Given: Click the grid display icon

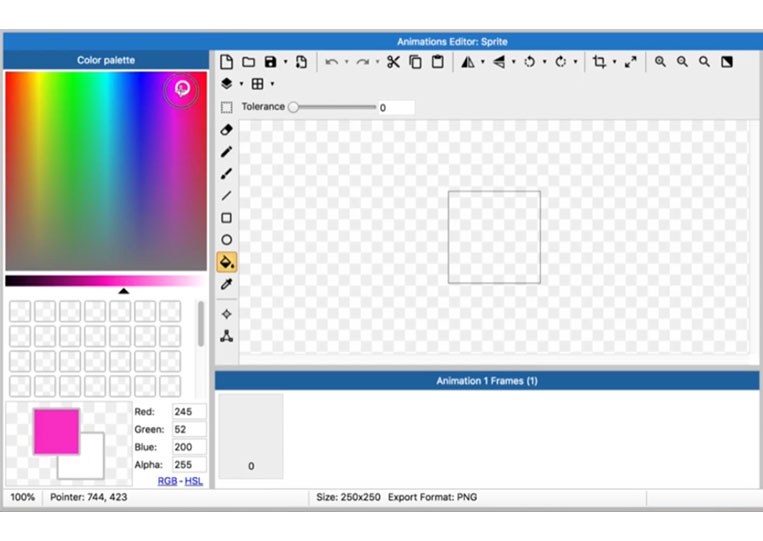Looking at the screenshot, I should [x=257, y=84].
